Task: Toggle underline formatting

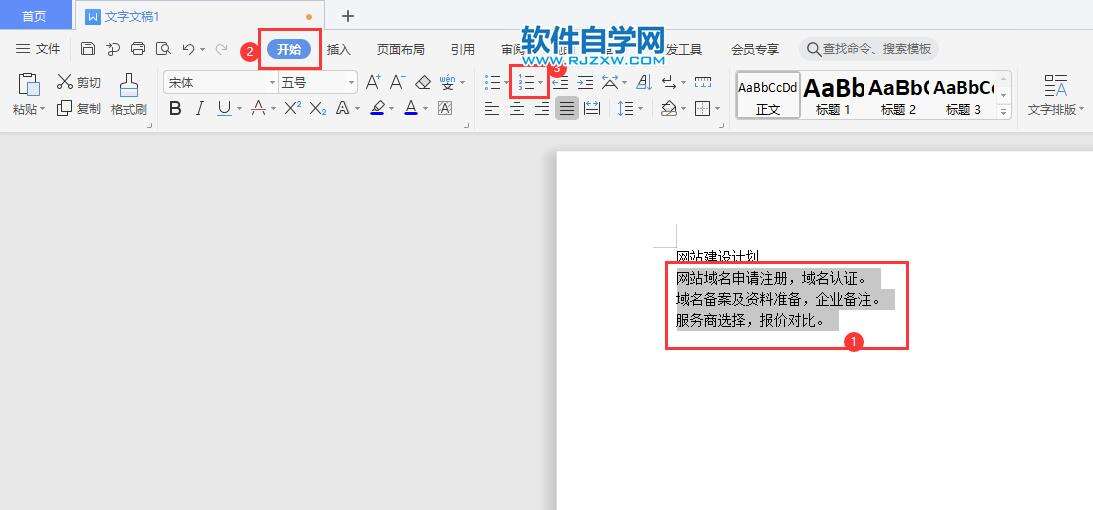Action: 224,108
